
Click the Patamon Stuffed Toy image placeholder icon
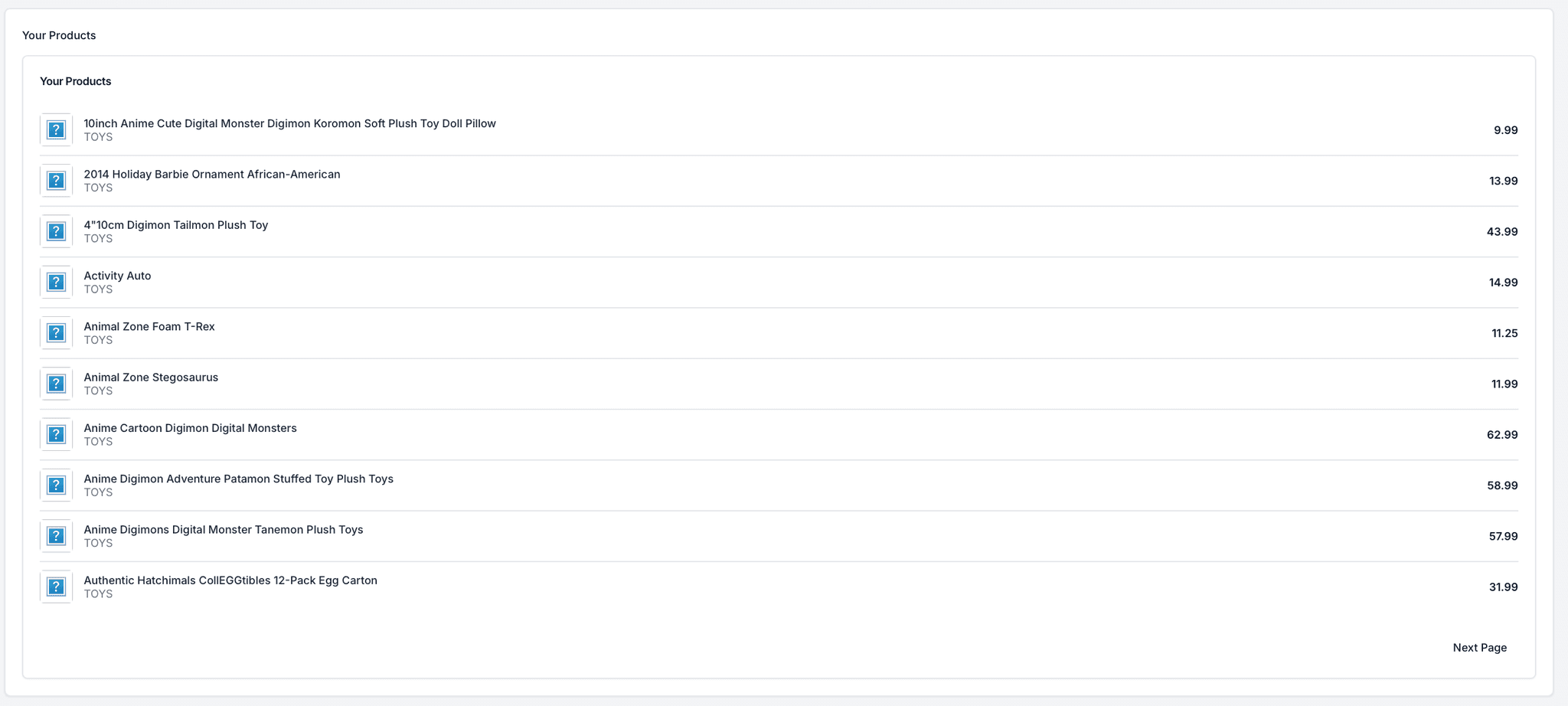(56, 485)
